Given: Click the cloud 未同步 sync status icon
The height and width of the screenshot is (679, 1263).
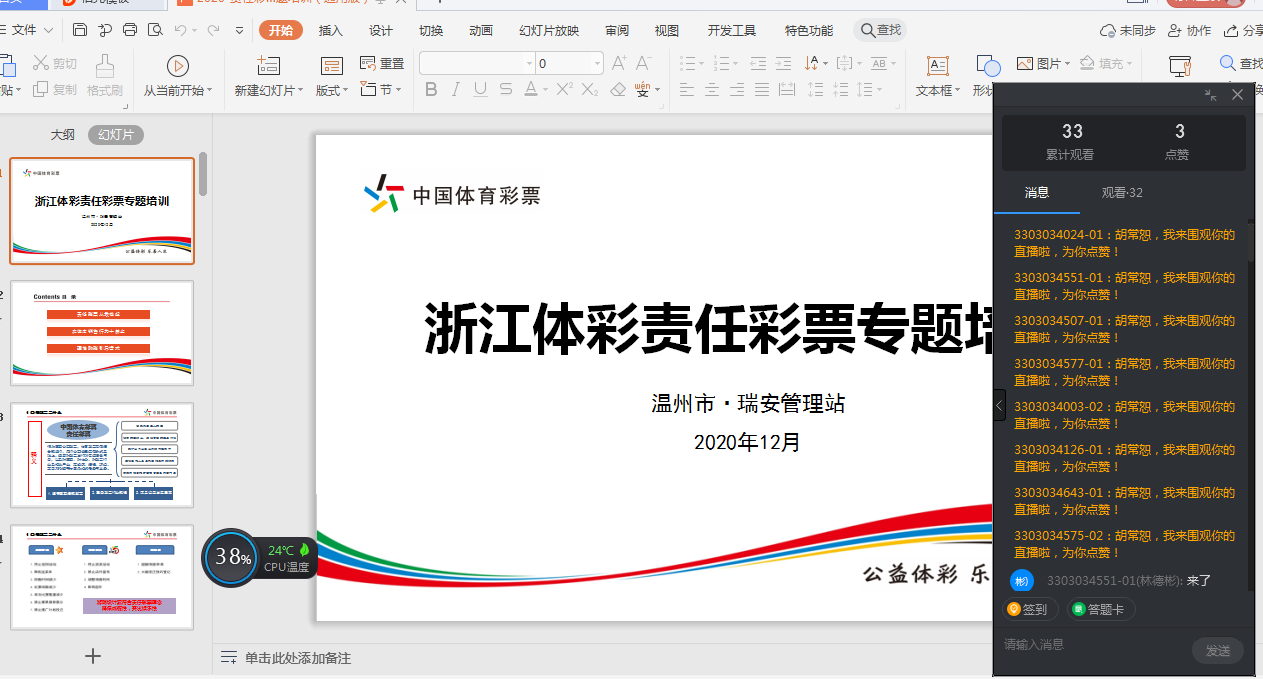Looking at the screenshot, I should (1108, 30).
